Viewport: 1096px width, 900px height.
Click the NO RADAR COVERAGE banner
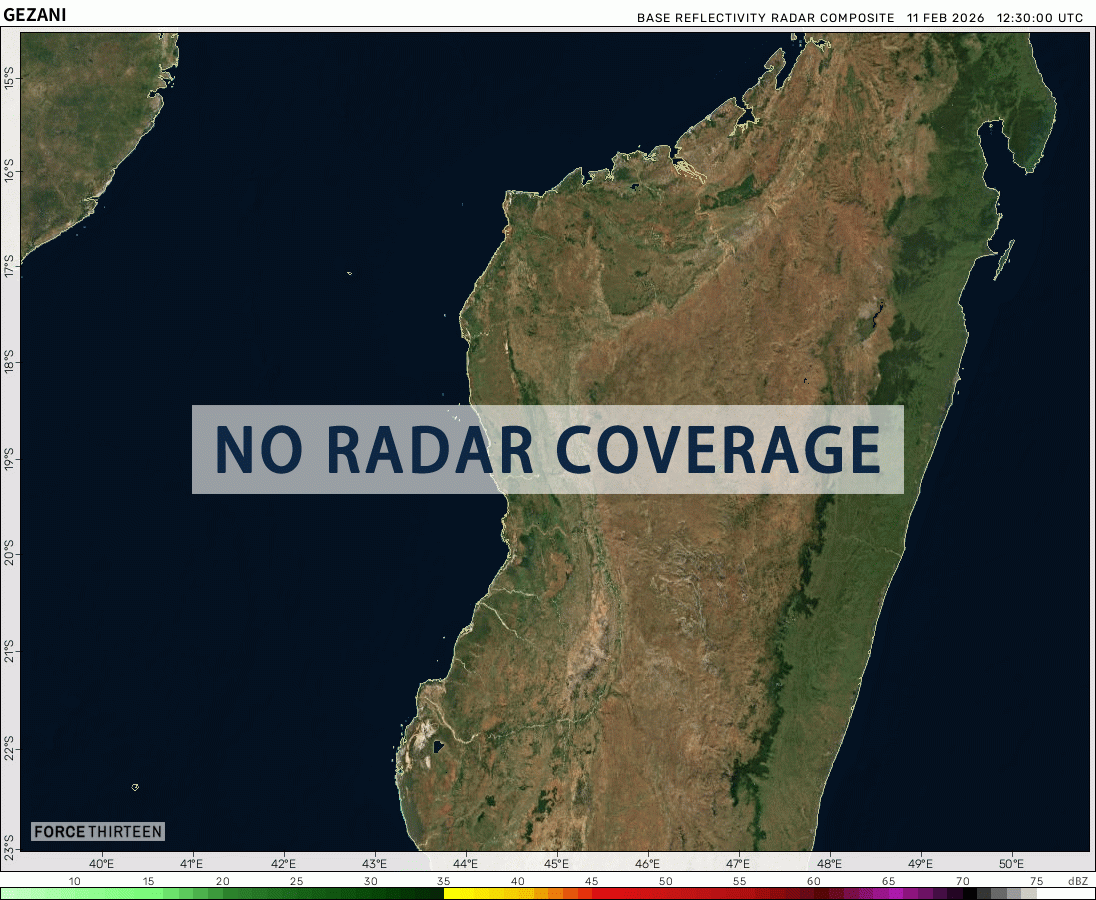[547, 449]
